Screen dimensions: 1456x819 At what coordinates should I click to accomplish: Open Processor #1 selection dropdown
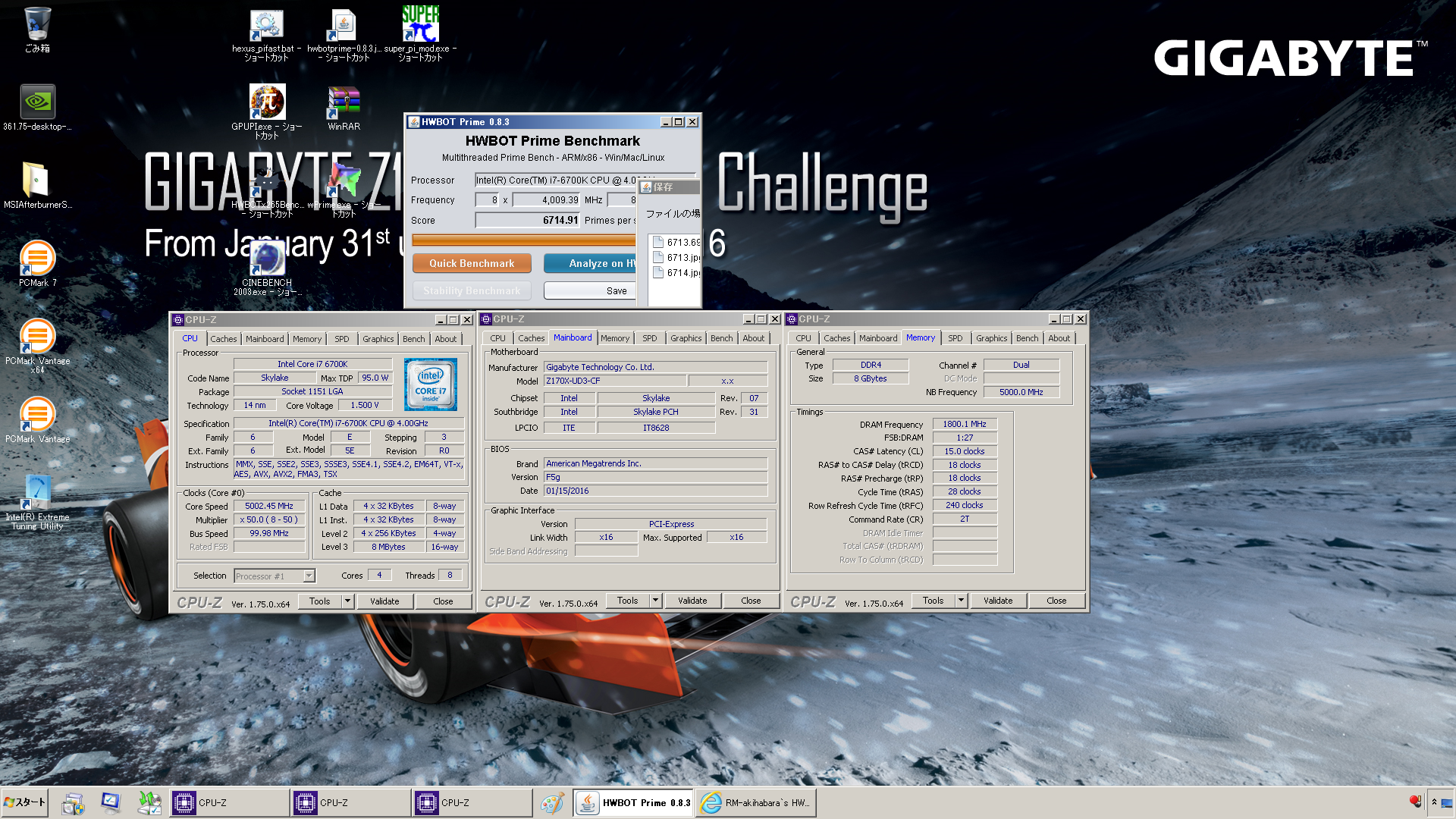pos(275,576)
